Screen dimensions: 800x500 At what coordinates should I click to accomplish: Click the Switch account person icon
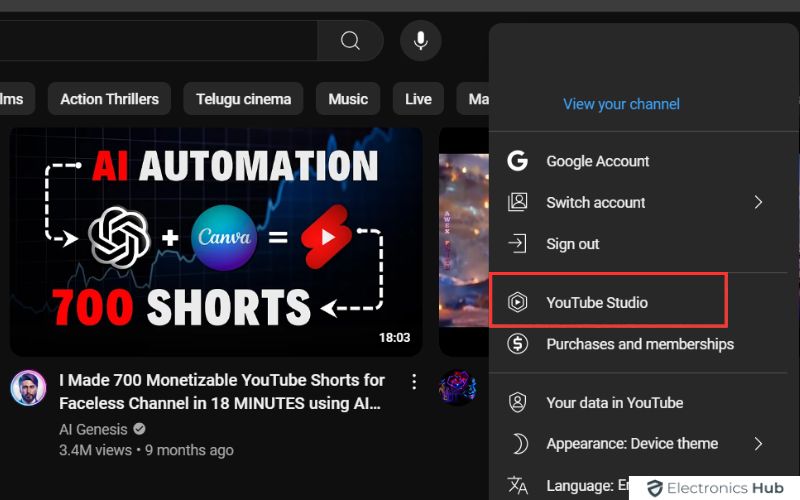coord(517,202)
